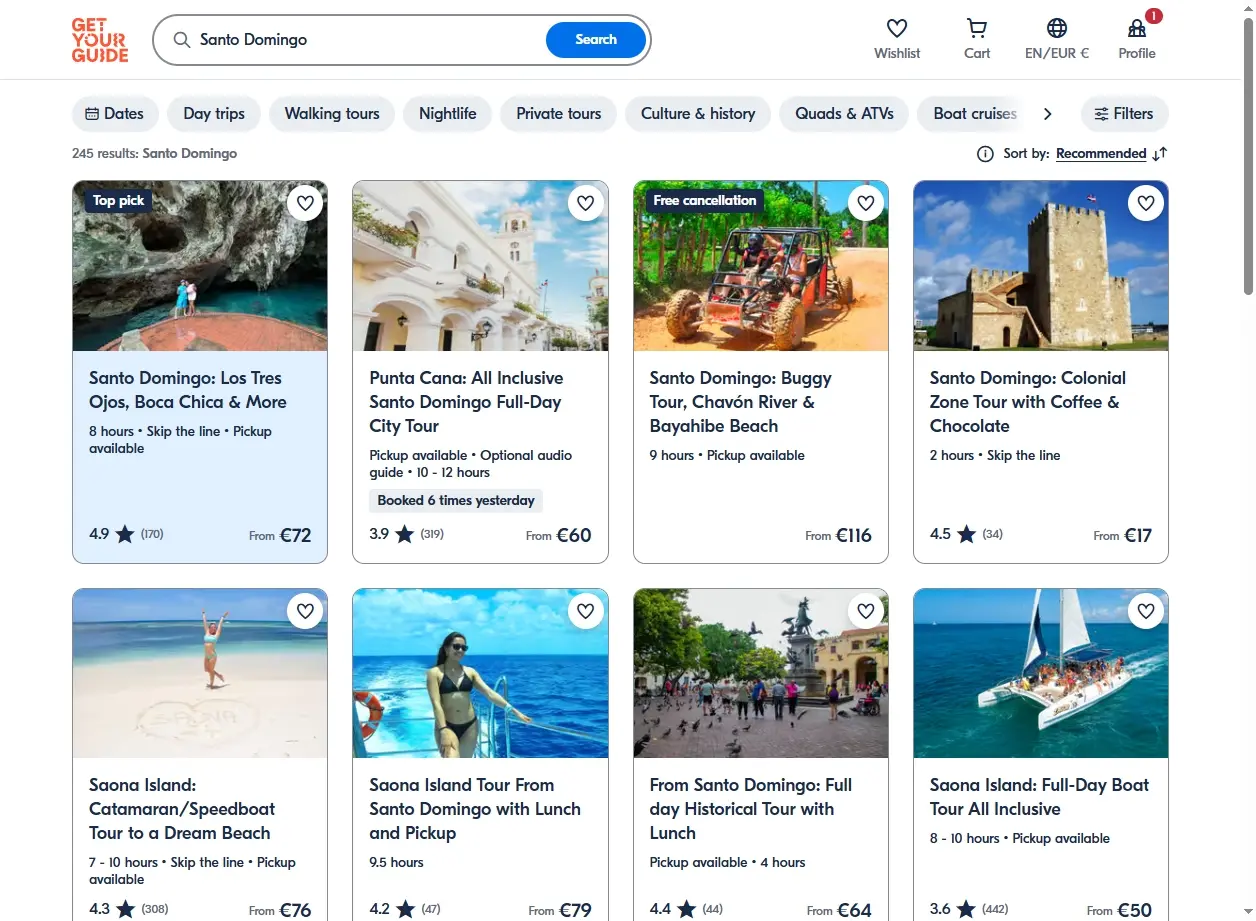Screen dimensions: 1256x921
Task: Click the 'From €72' price
Action: click(x=280, y=535)
